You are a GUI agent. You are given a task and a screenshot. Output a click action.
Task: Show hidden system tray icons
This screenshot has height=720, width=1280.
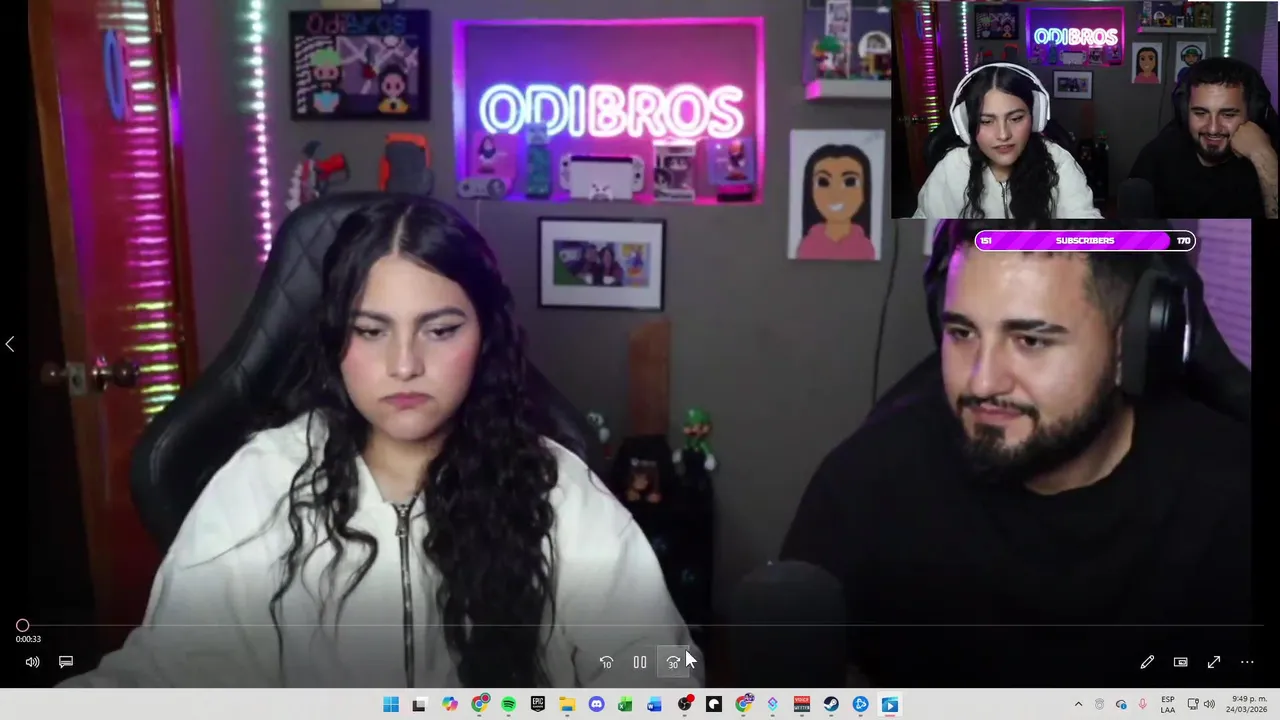click(1078, 705)
